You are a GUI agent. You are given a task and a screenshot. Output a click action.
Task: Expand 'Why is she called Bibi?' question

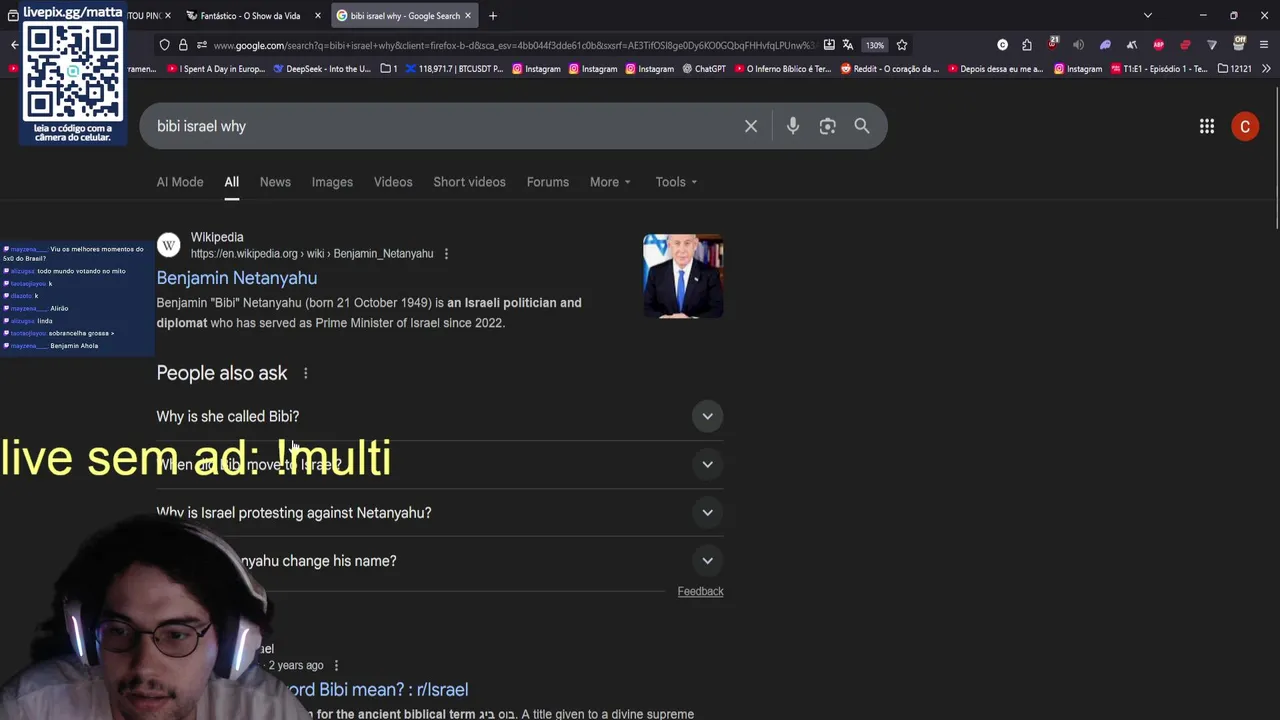[439, 416]
